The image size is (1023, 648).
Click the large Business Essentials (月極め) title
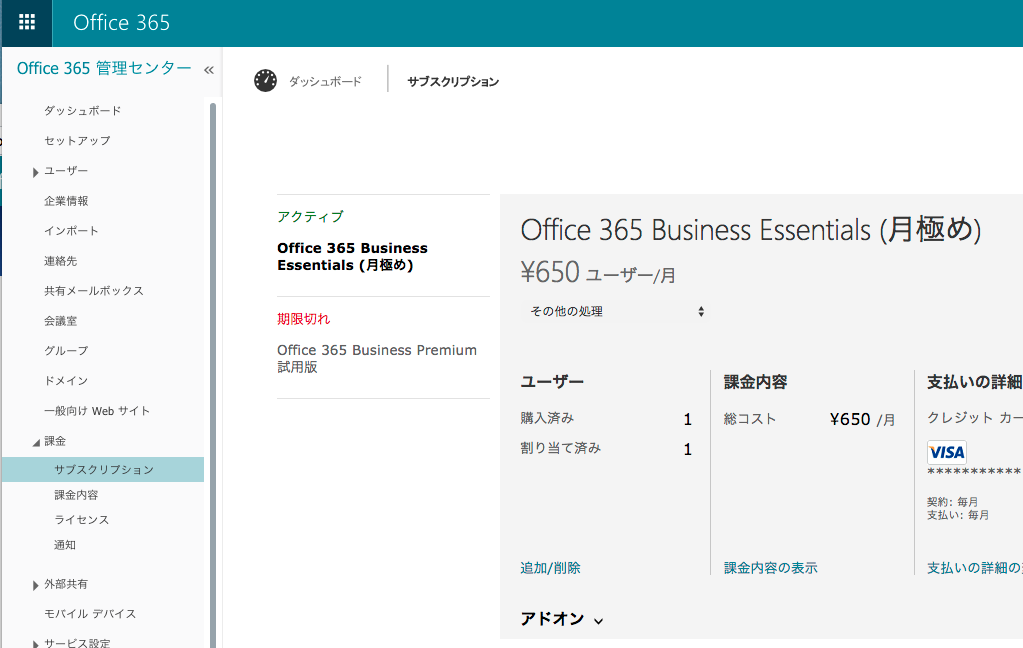tap(751, 230)
